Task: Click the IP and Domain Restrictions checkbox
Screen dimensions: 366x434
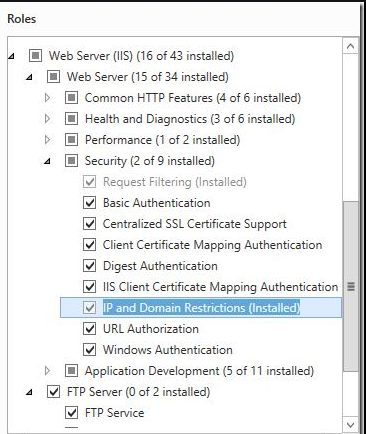Action: click(x=89, y=308)
